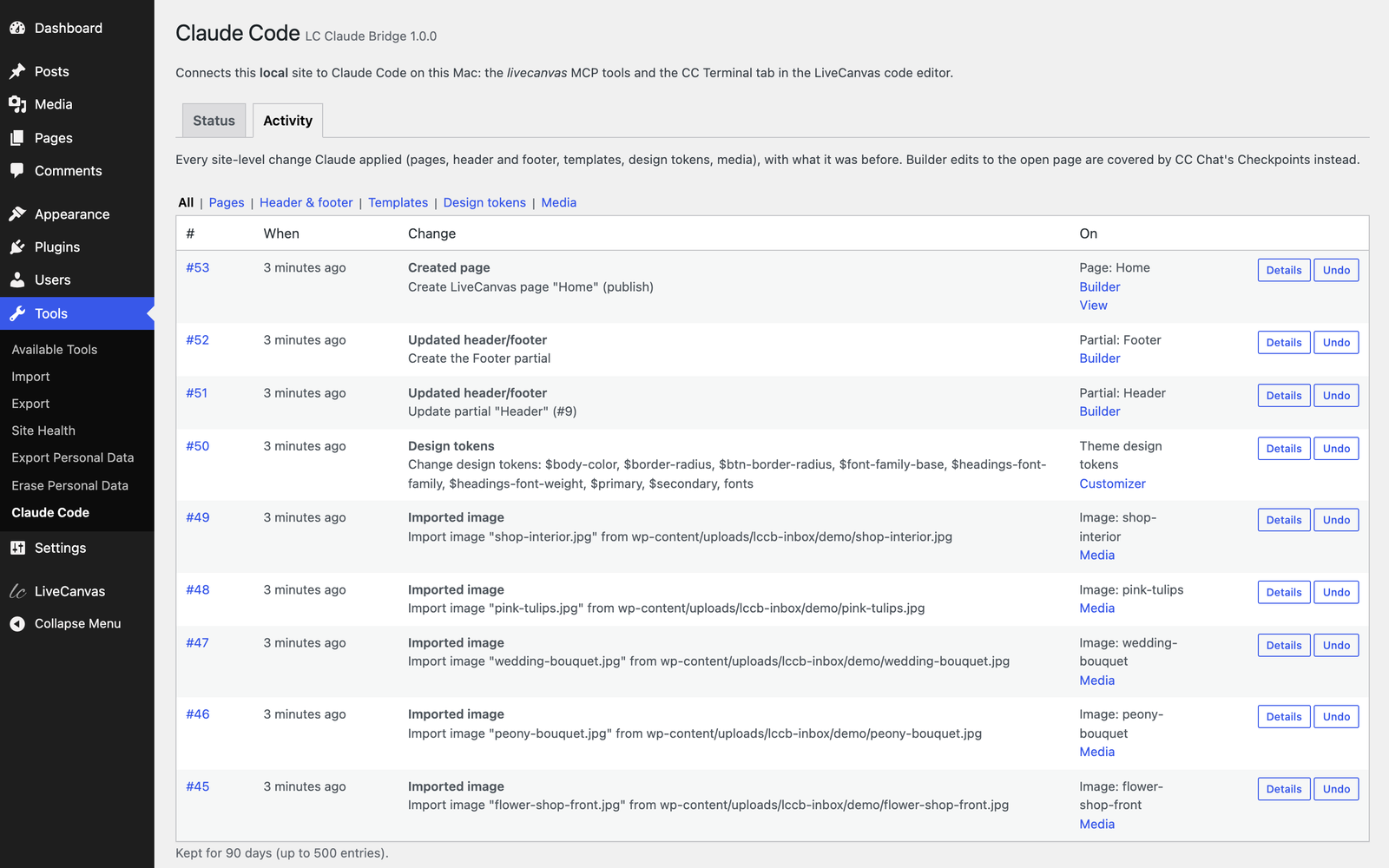Undo Footer partial change #52
1389x868 pixels.
[x=1336, y=343]
